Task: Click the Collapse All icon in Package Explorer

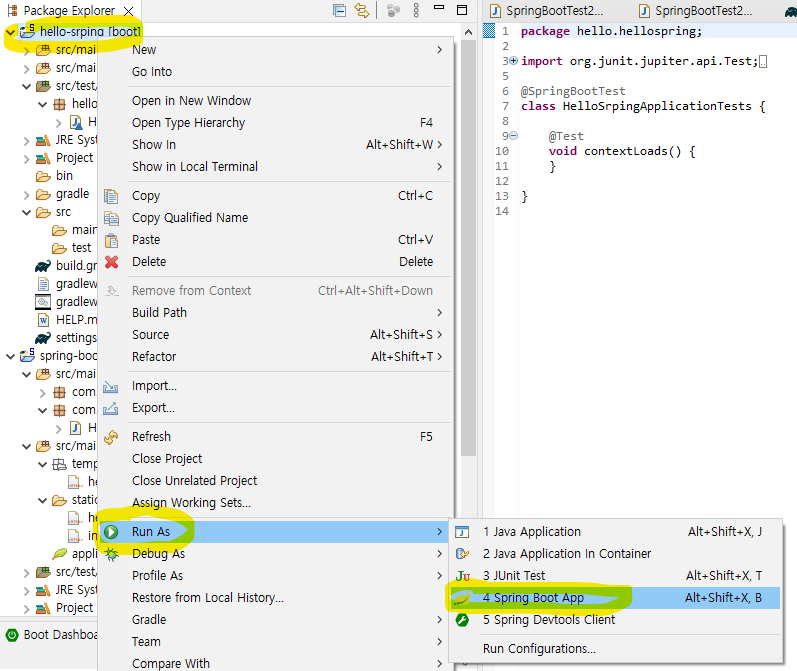Action: [339, 10]
